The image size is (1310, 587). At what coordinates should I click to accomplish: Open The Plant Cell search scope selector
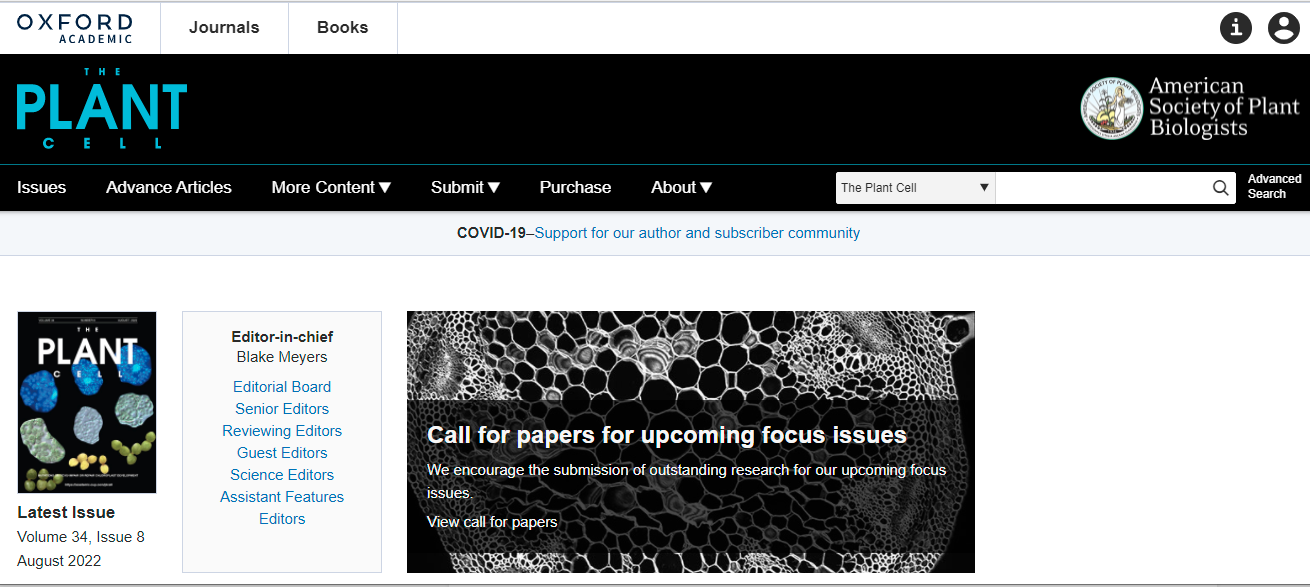pos(914,188)
